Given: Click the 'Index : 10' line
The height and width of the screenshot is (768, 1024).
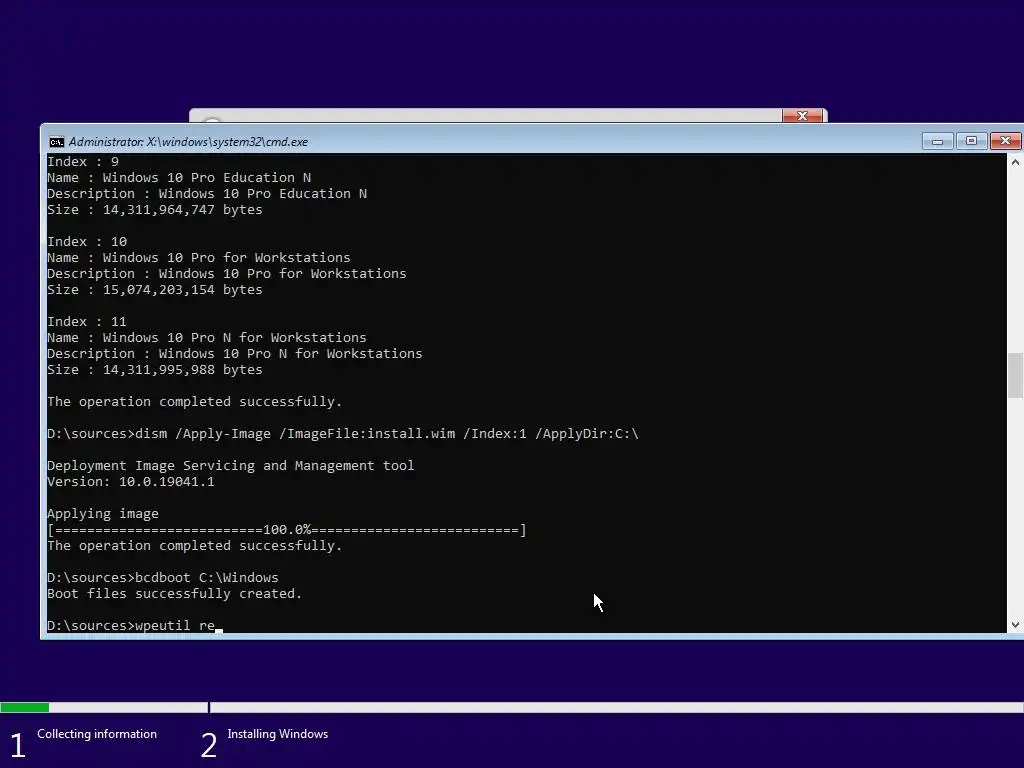Looking at the screenshot, I should click(x=87, y=242).
